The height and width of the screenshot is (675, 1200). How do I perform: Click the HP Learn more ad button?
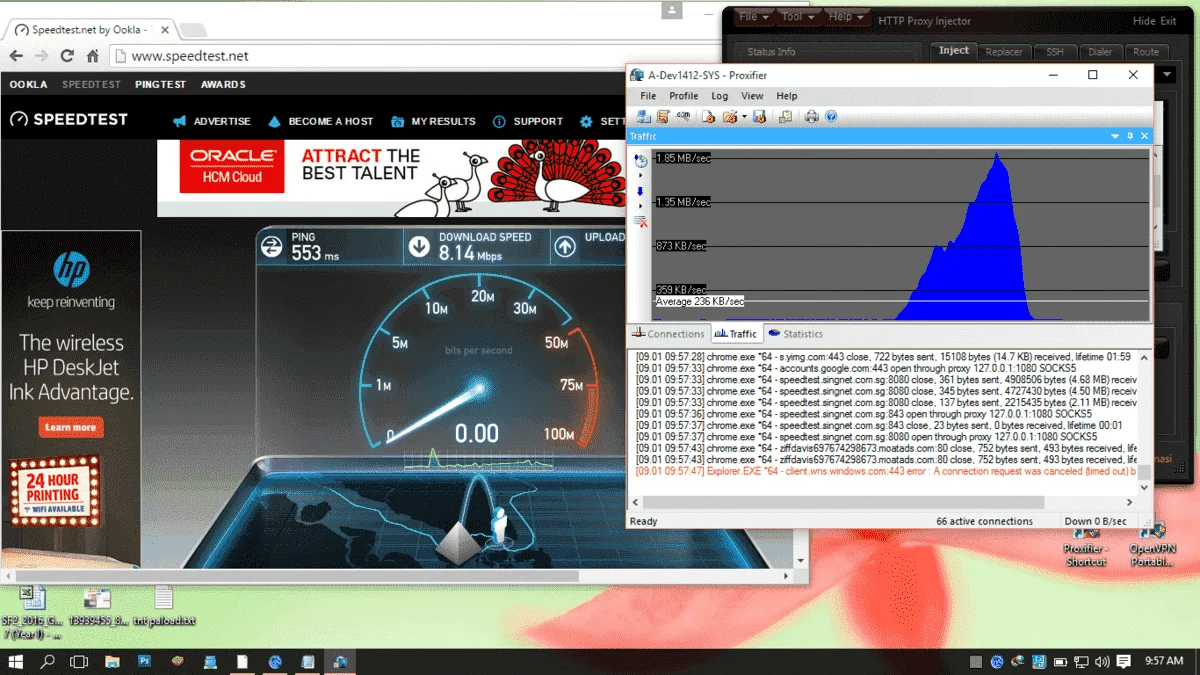click(70, 427)
